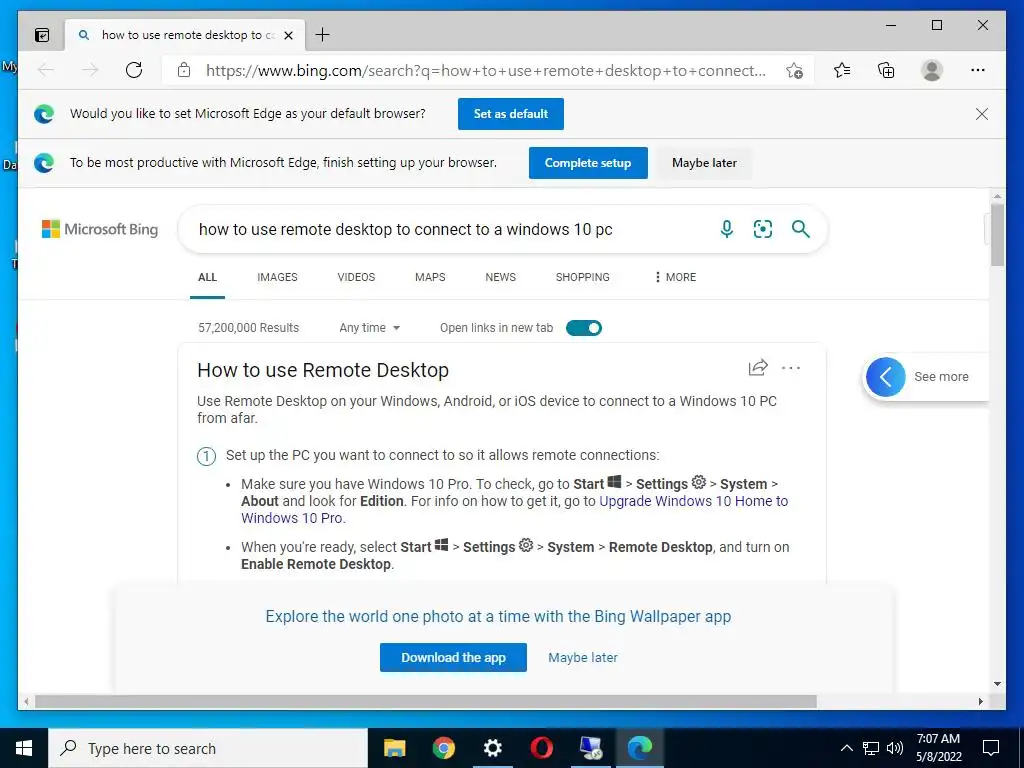Viewport: 1024px width, 768px height.
Task: Close the Bing search browser tab
Action: pos(289,35)
